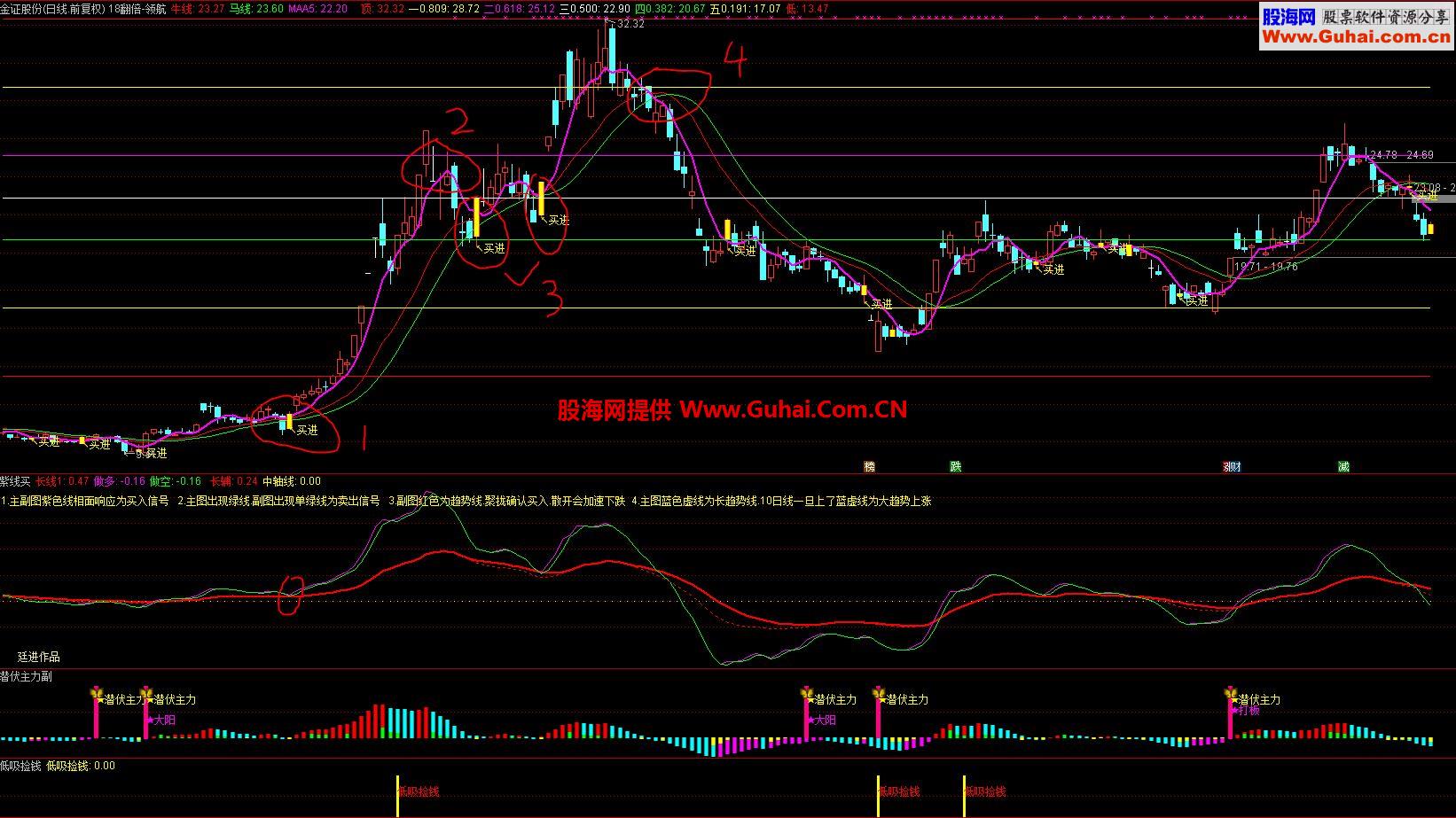Click the 长线1: 0.47 value
The height and width of the screenshot is (818, 1456).
point(62,481)
